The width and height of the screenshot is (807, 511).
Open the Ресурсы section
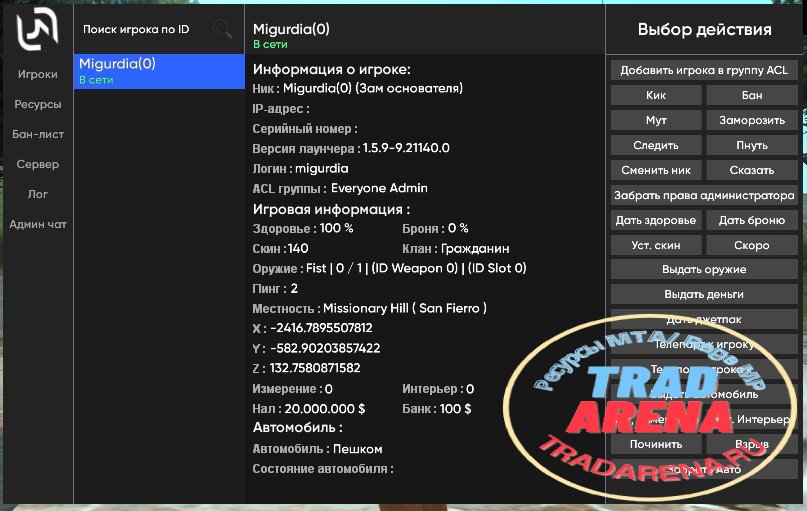(x=38, y=104)
